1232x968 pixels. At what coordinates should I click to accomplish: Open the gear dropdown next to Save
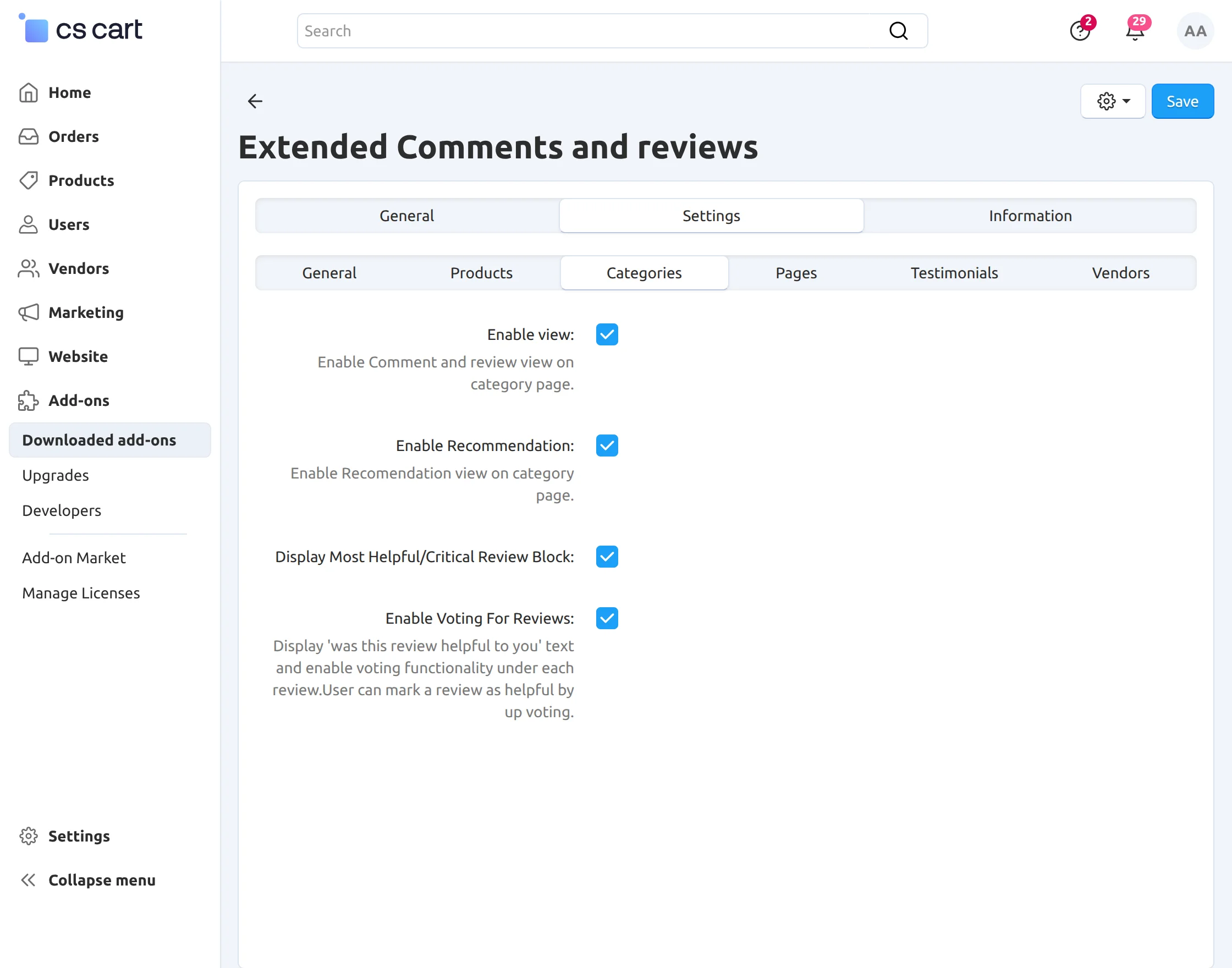point(1113,101)
